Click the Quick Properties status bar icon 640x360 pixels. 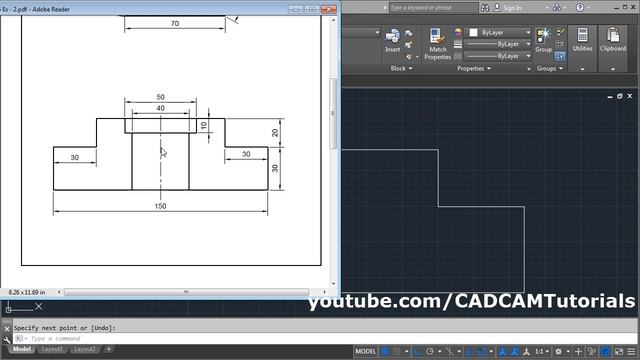(591, 351)
